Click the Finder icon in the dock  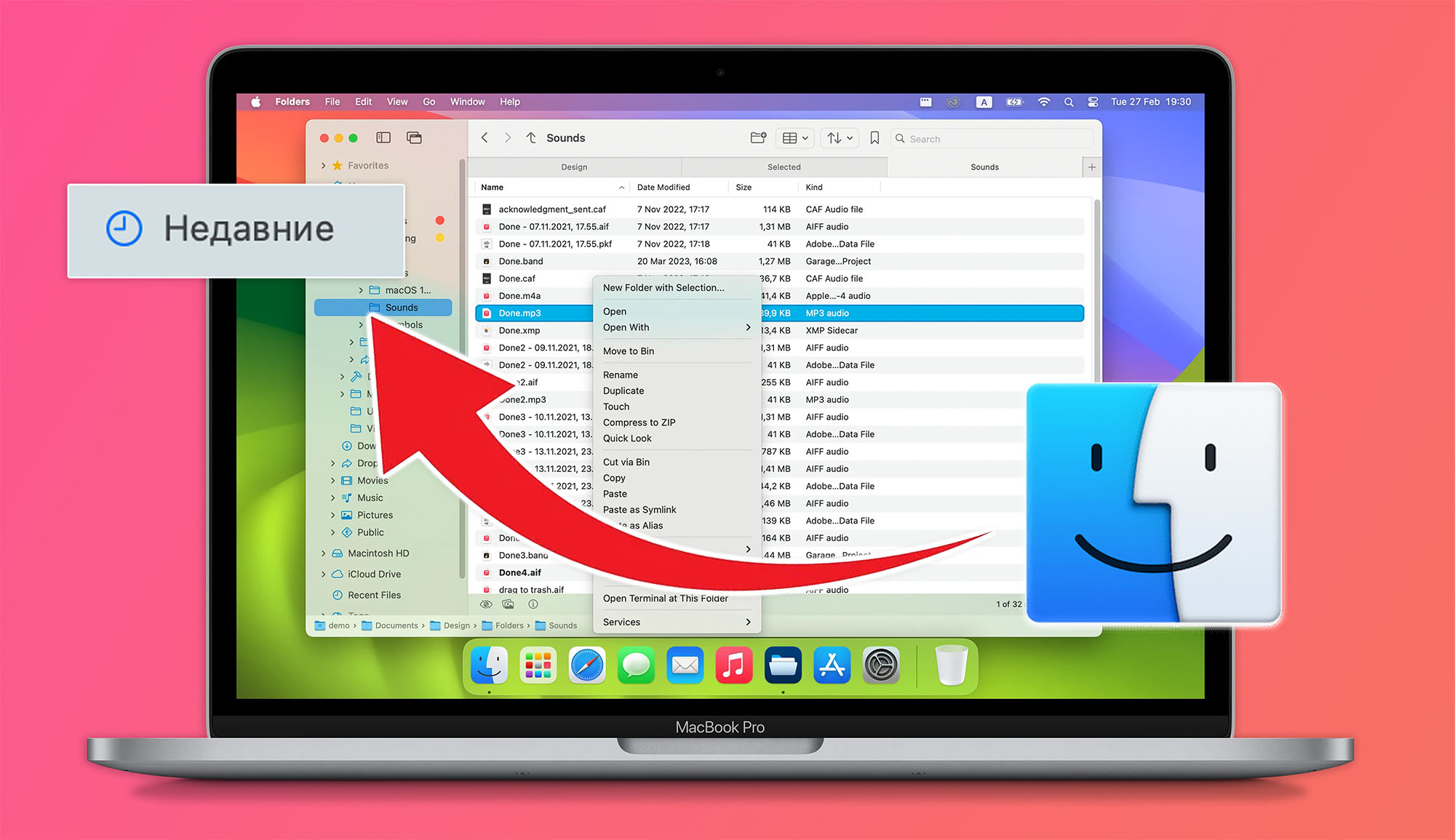point(489,666)
